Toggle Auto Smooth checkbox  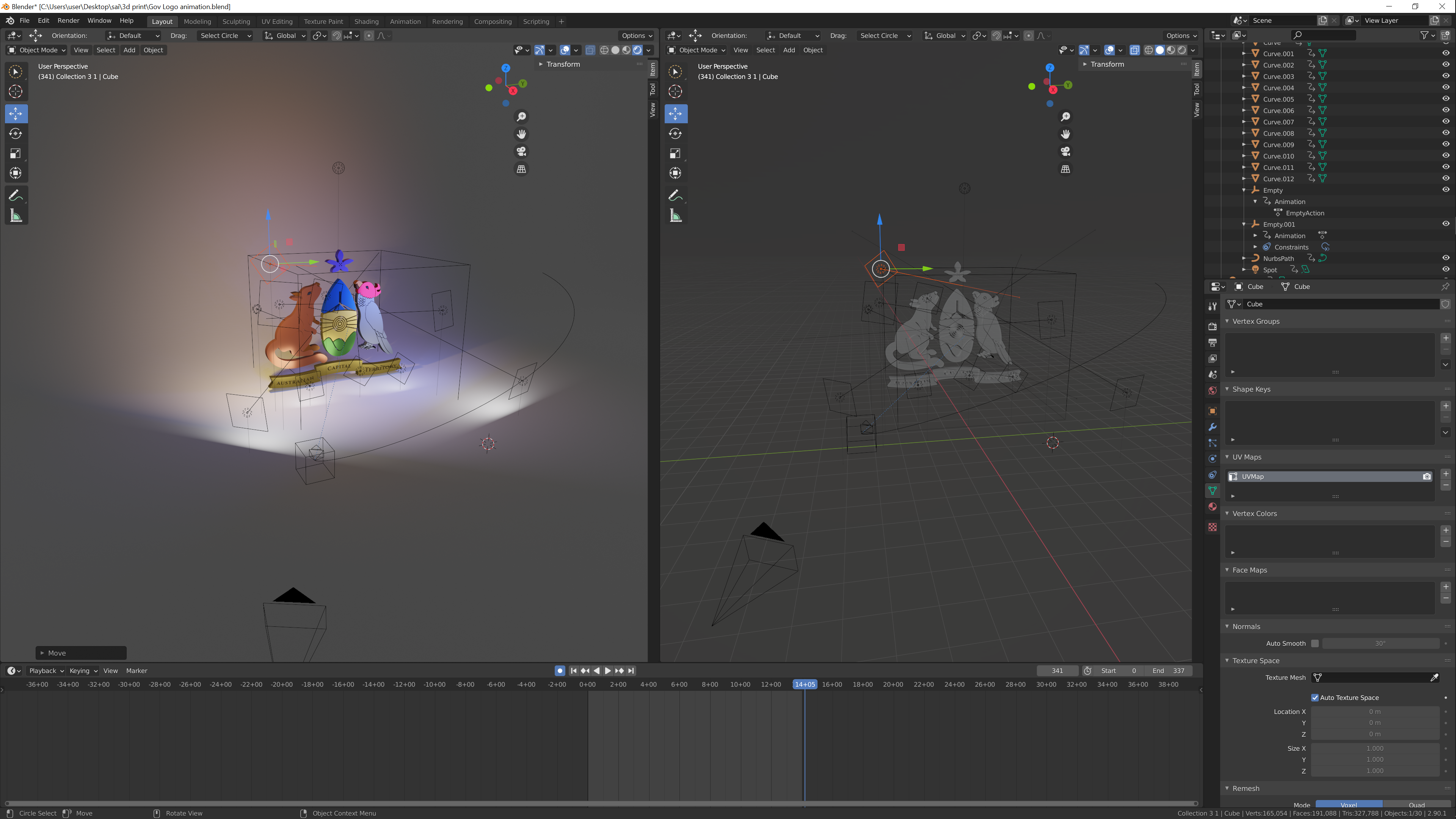click(x=1315, y=643)
